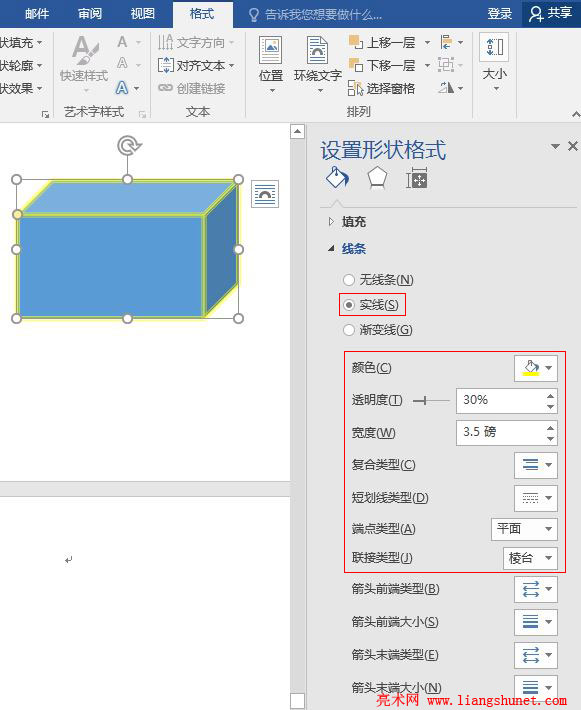Open the task pane options dropdown arrow
Image resolution: width=581 pixels, height=710 pixels.
point(555,146)
